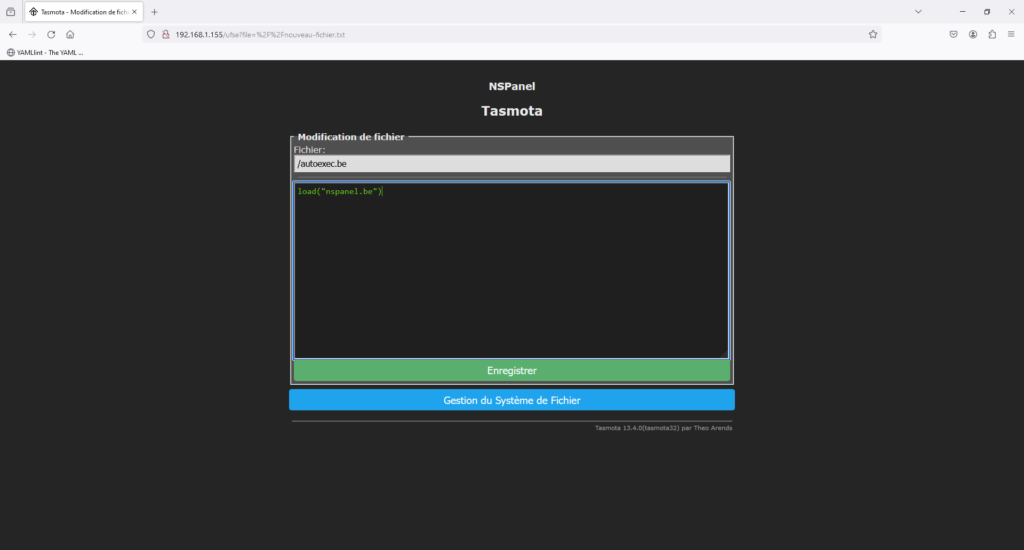
Task: Open the Firefox application menu
Action: point(1011,35)
